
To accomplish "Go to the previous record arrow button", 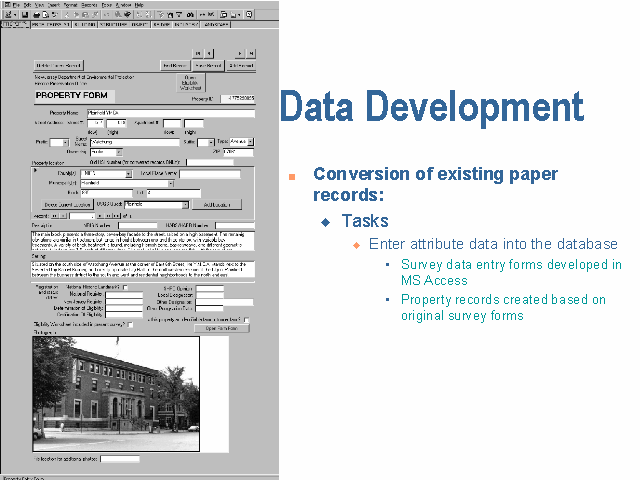I will pos(209,52).
